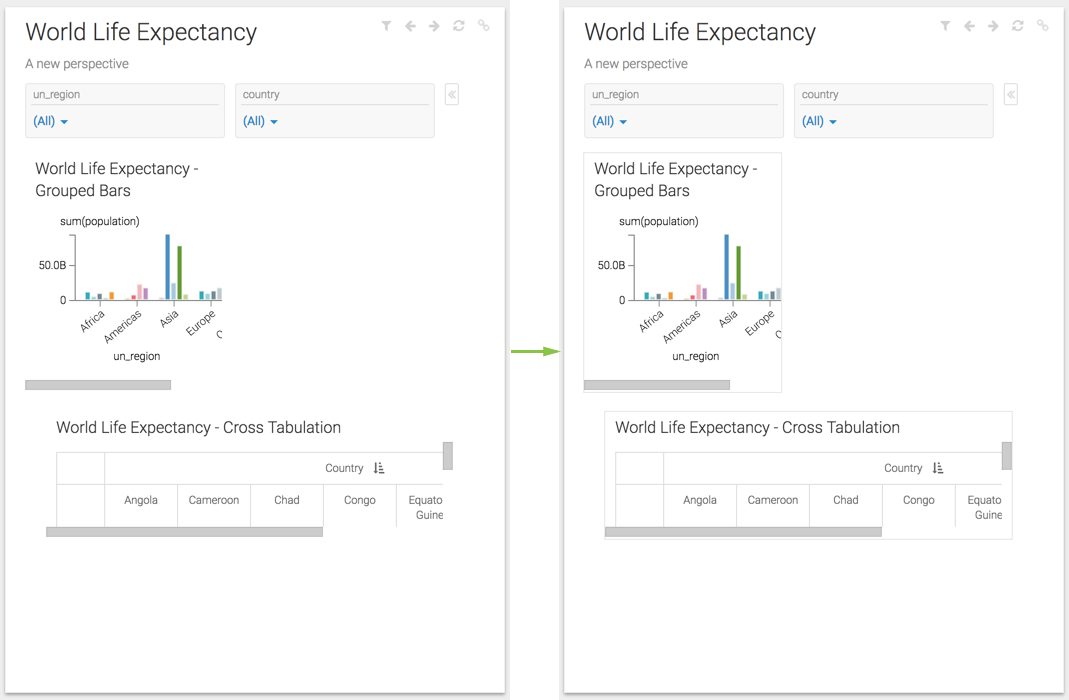Click the link icon in right dashboard
Screen dimensions: 1069x700
tap(1042, 26)
